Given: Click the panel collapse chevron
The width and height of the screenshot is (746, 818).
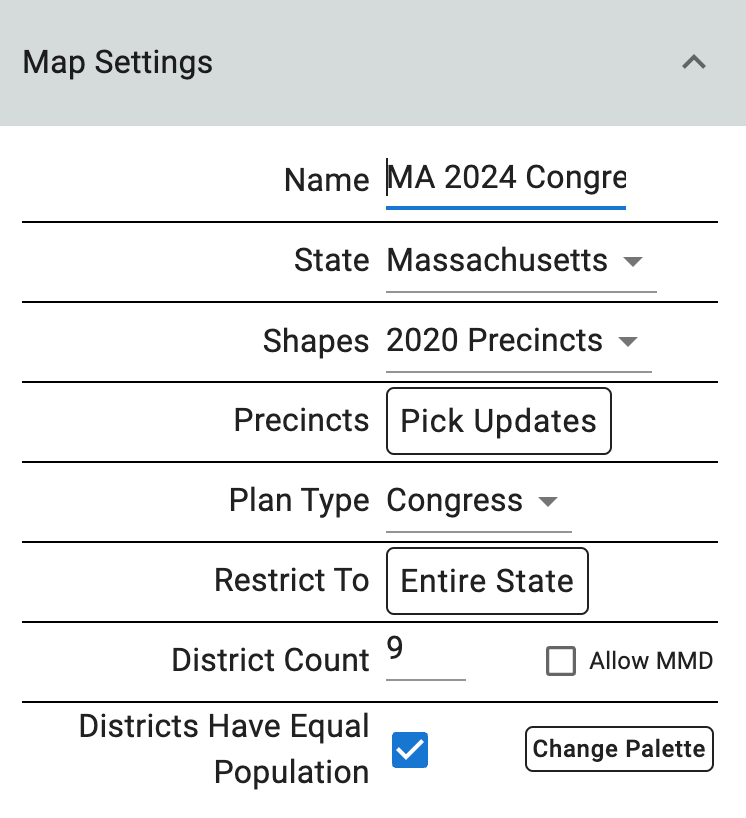Looking at the screenshot, I should coord(694,62).
